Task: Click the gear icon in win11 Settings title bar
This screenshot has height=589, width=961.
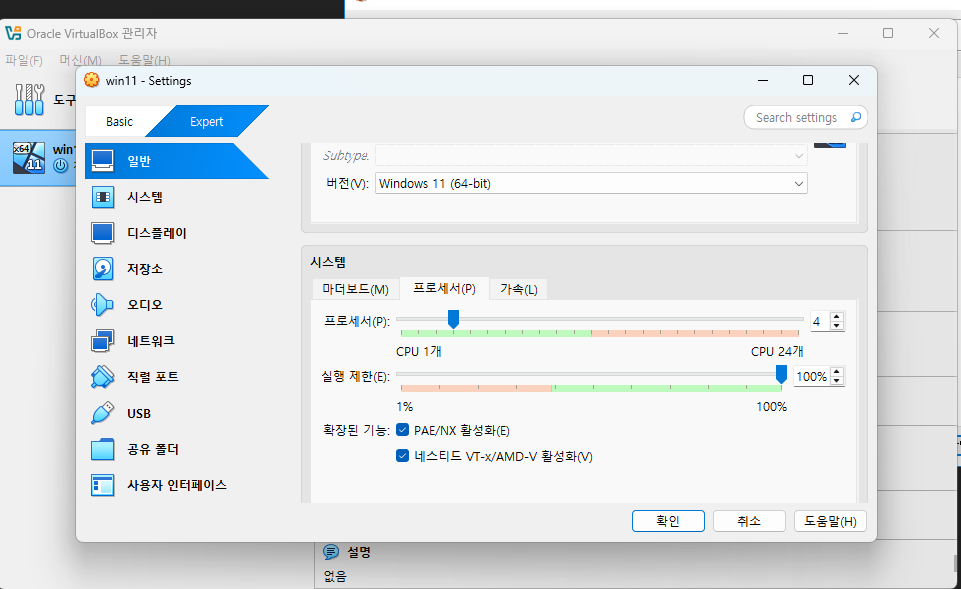Action: coord(92,80)
